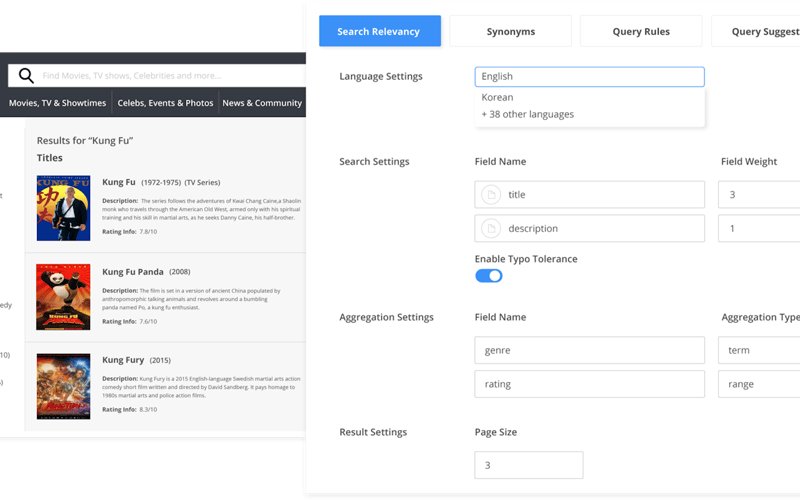Click the 'Page Size' label
Viewport: 800px width, 500px height.
[x=496, y=432]
